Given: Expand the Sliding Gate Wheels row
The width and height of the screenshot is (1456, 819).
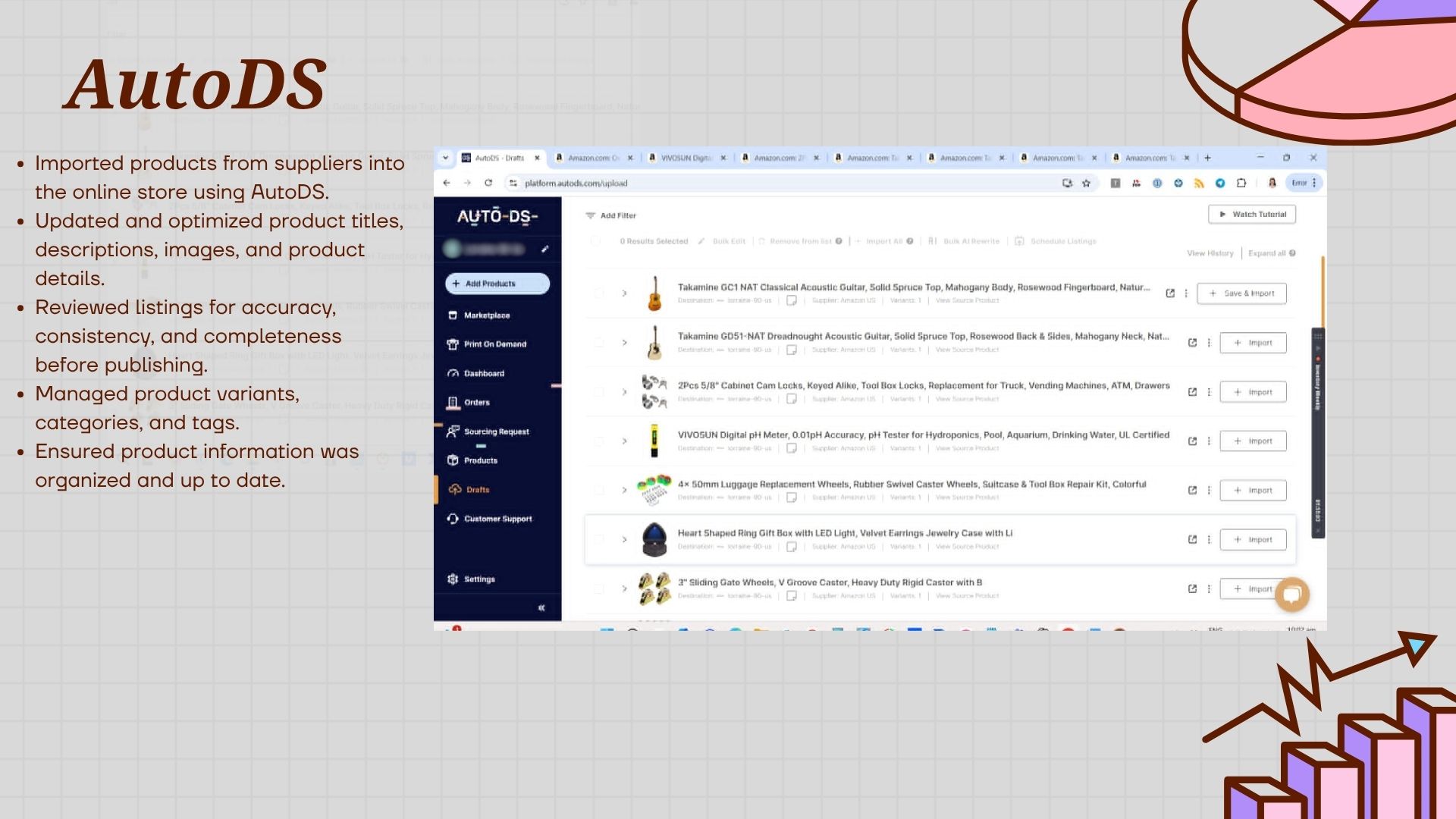Looking at the screenshot, I should pyautogui.click(x=624, y=589).
